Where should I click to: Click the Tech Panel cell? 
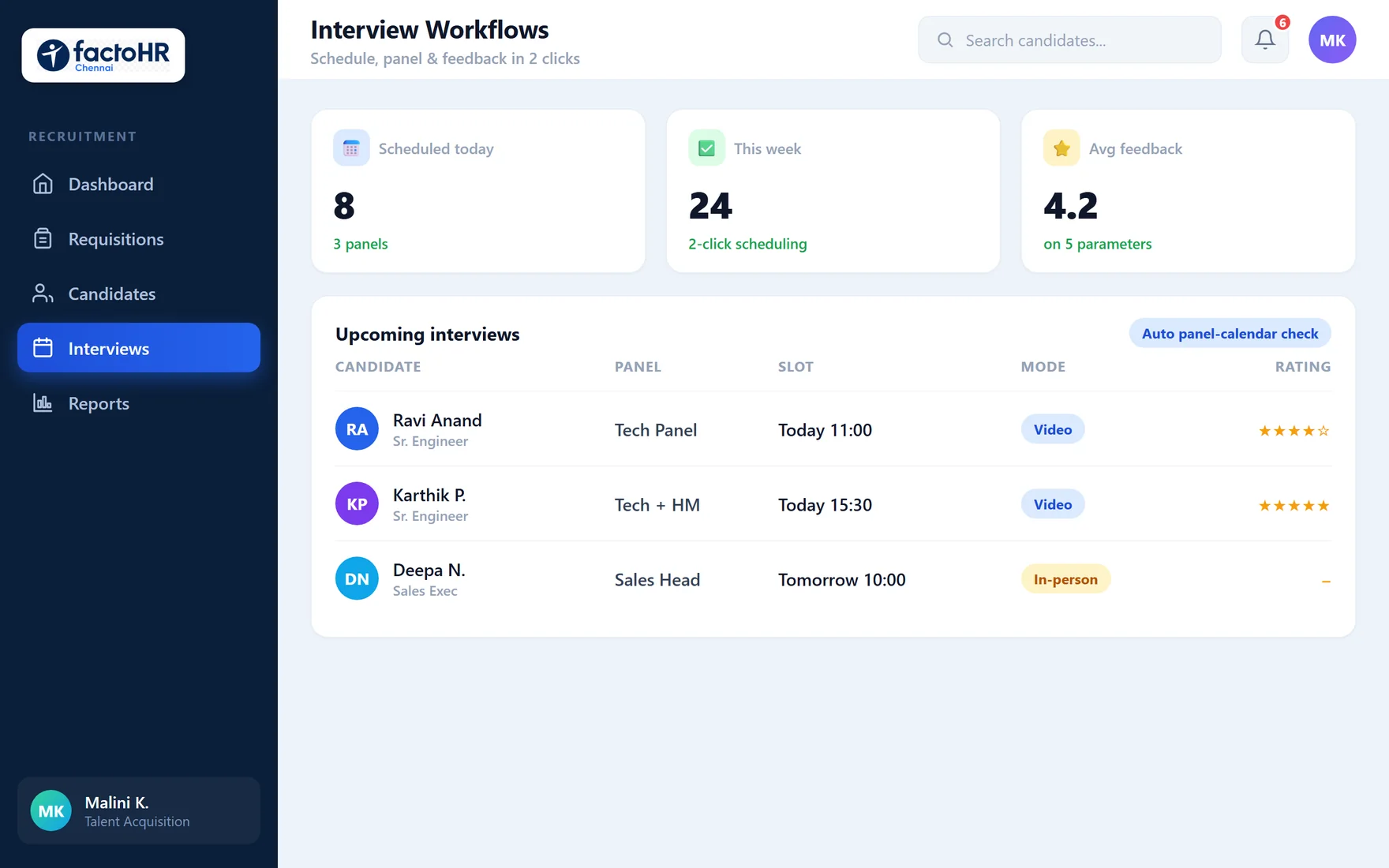click(656, 430)
